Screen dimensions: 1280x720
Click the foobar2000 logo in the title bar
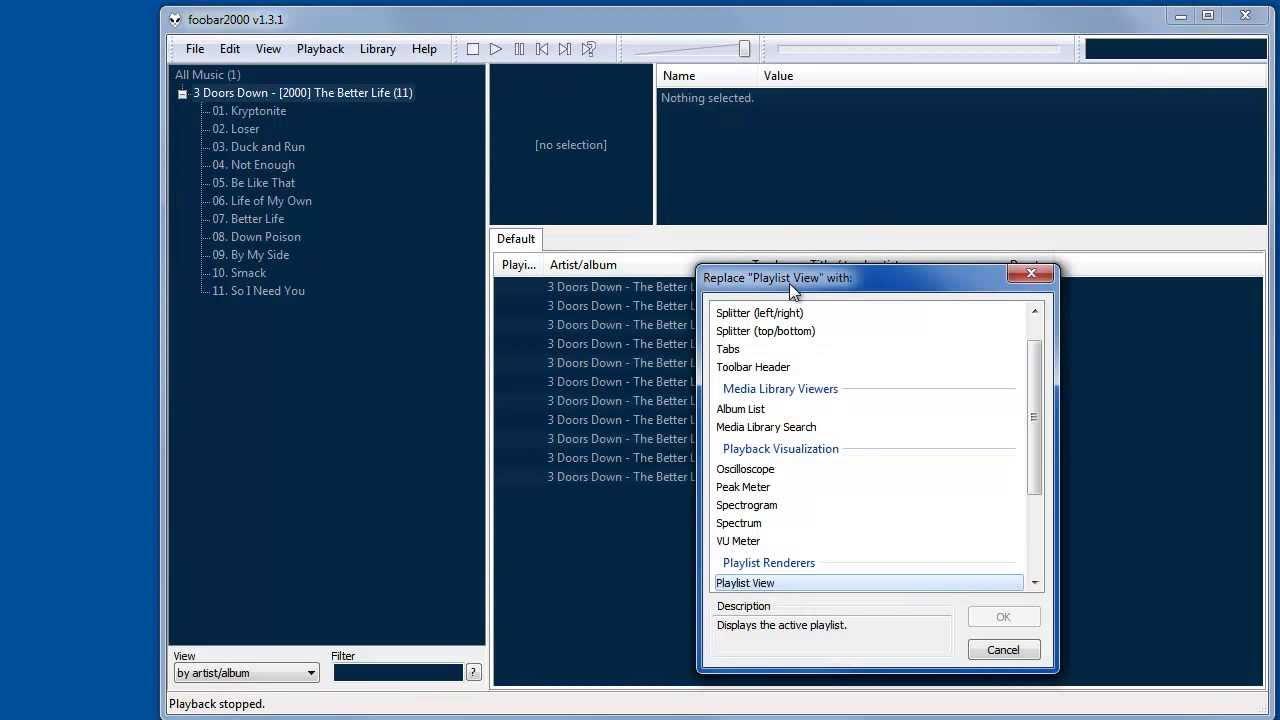[x=174, y=19]
